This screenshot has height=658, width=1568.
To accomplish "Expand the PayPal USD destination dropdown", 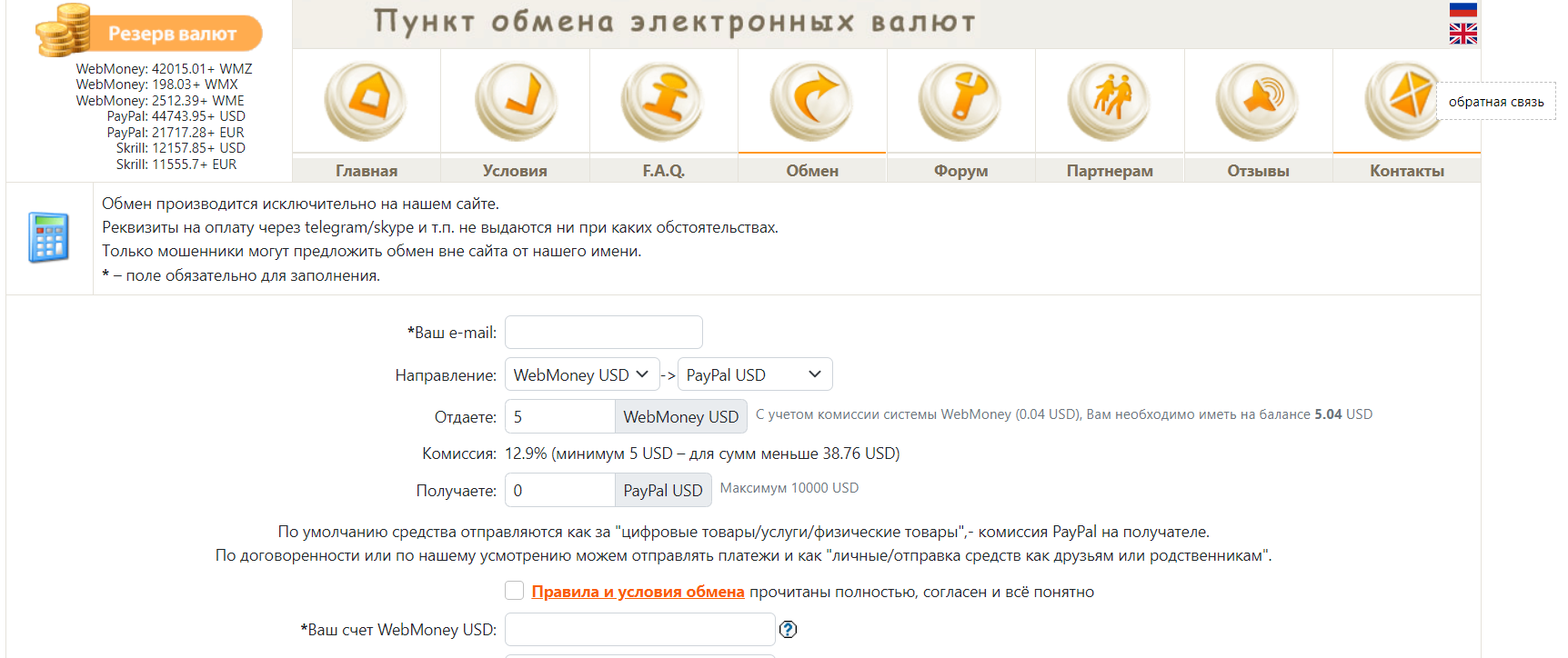I will click(755, 374).
